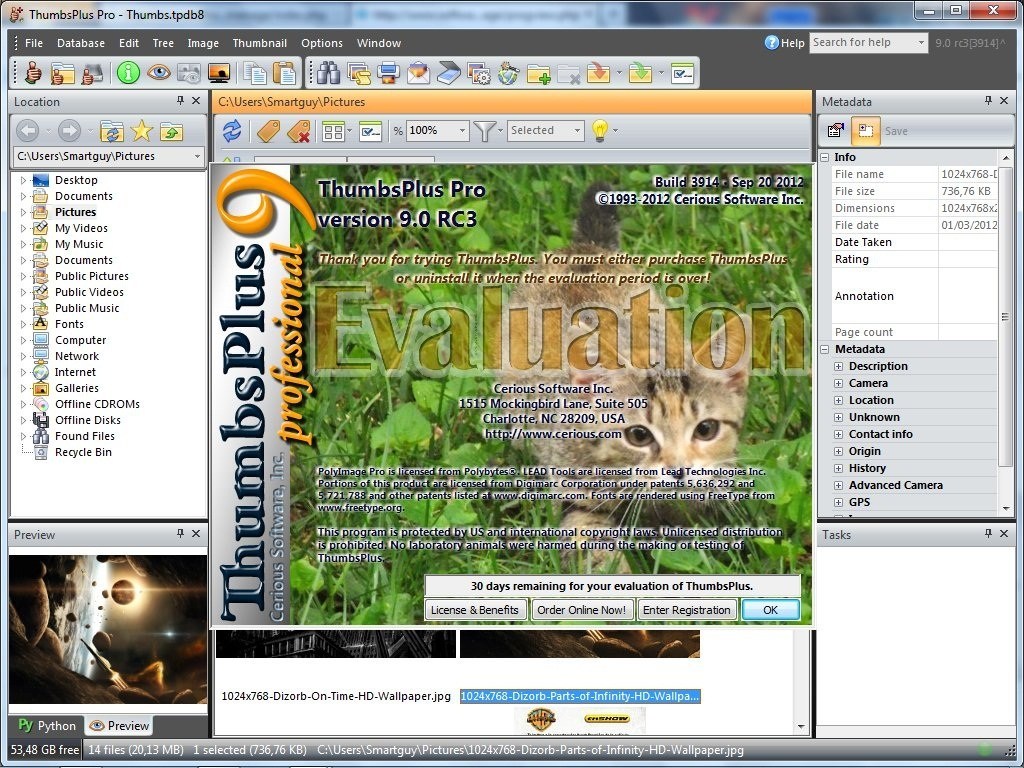Click the yellow star favorites icon
The width and height of the screenshot is (1024, 768).
click(142, 131)
